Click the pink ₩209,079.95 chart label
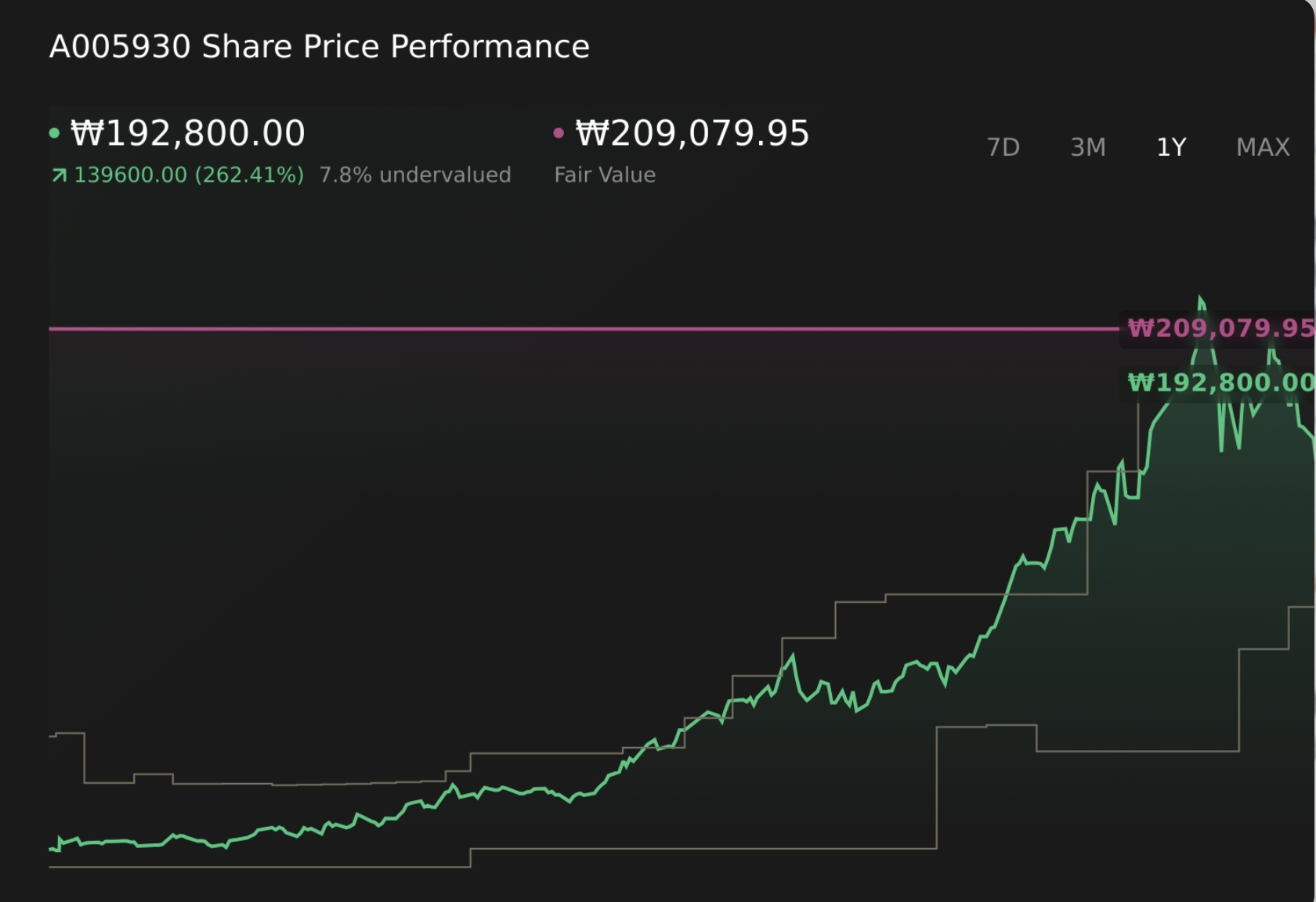 1219,328
